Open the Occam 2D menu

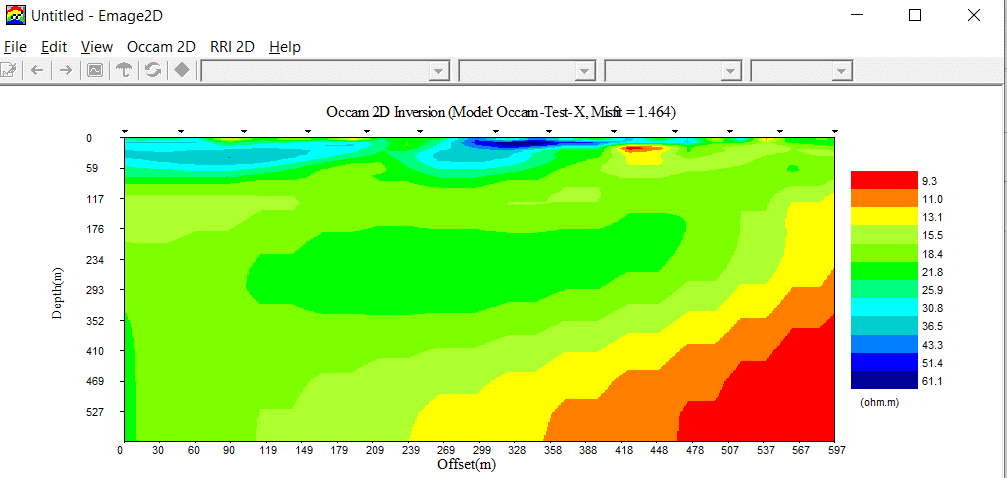tap(161, 47)
